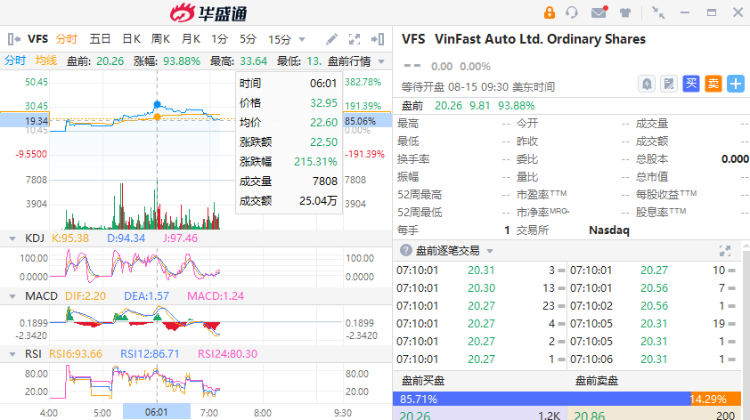Expand chart to fullscreen icon

pos(354,39)
